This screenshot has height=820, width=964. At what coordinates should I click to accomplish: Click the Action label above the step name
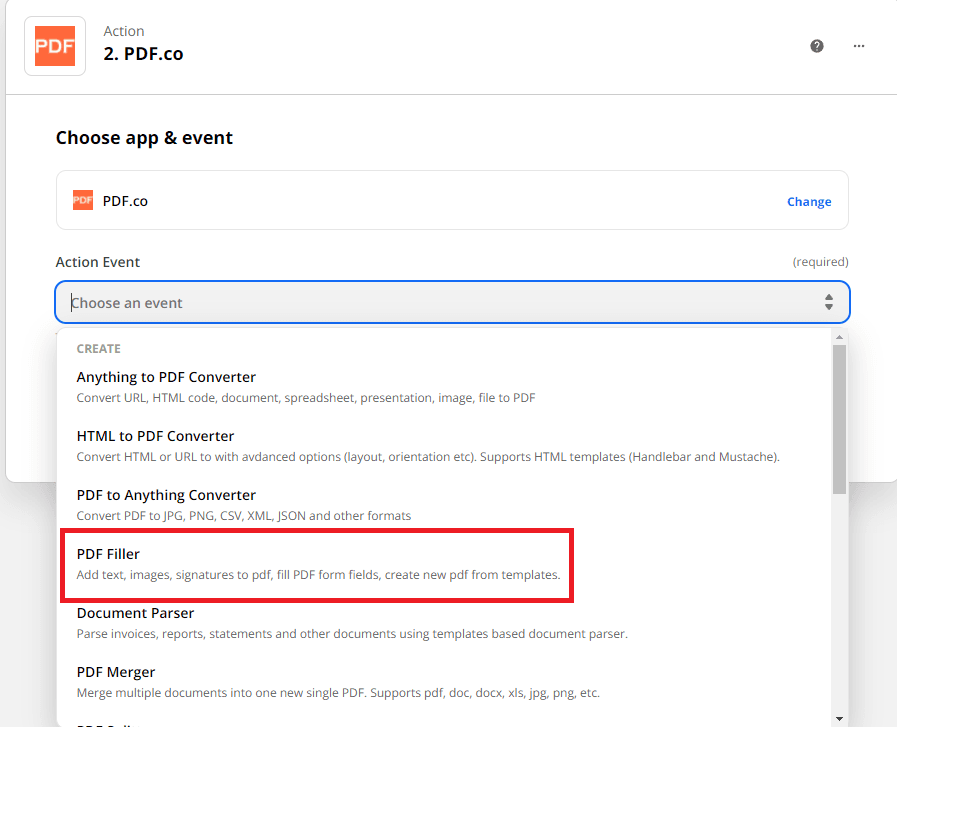click(x=124, y=30)
